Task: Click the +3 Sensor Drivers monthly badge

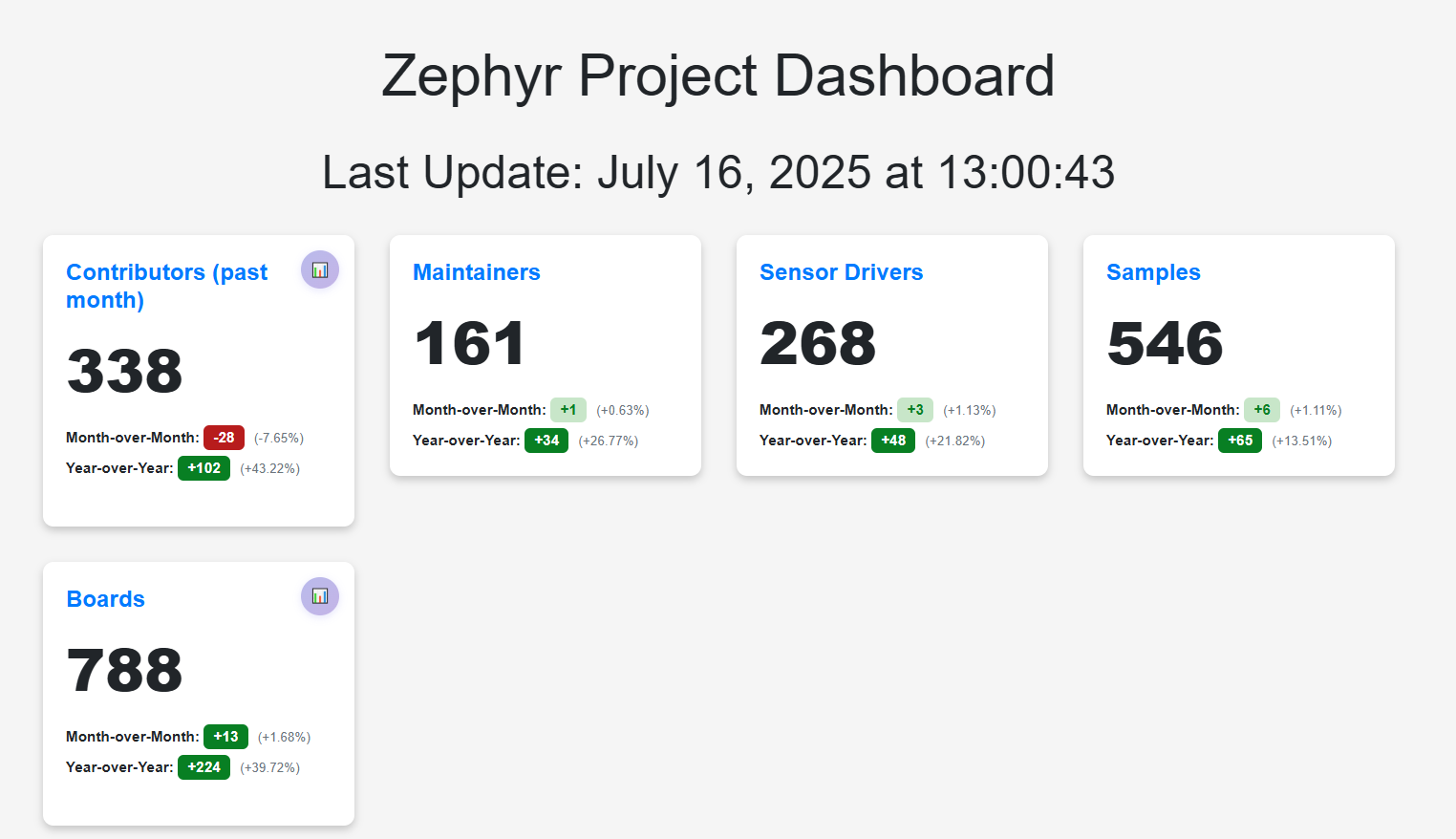Action: coord(915,410)
